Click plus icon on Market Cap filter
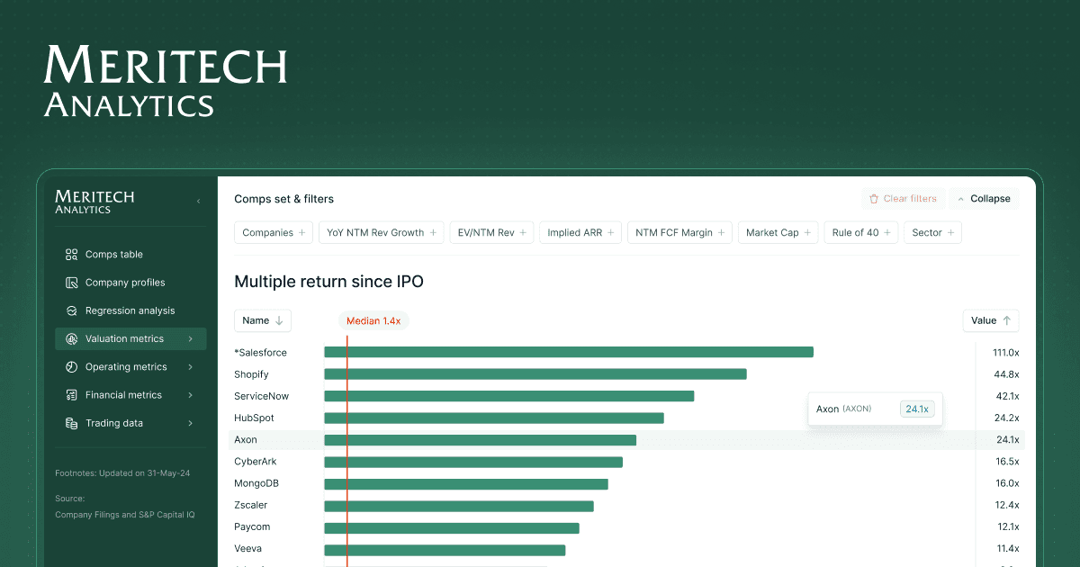This screenshot has width=1080, height=567. [x=807, y=233]
